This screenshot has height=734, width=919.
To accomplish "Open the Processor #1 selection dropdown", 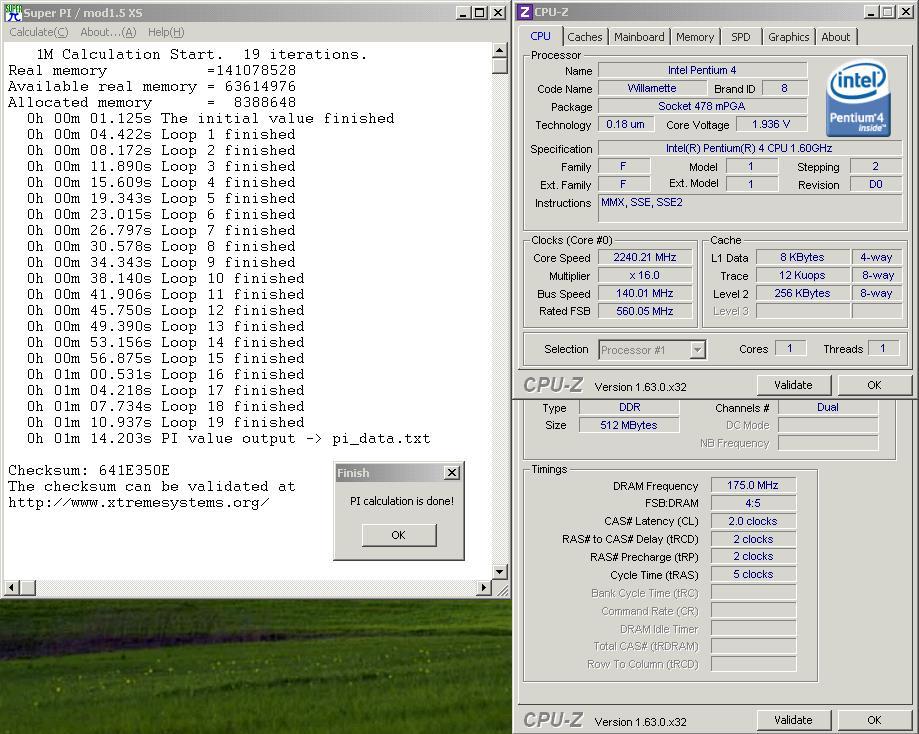I will (x=697, y=350).
